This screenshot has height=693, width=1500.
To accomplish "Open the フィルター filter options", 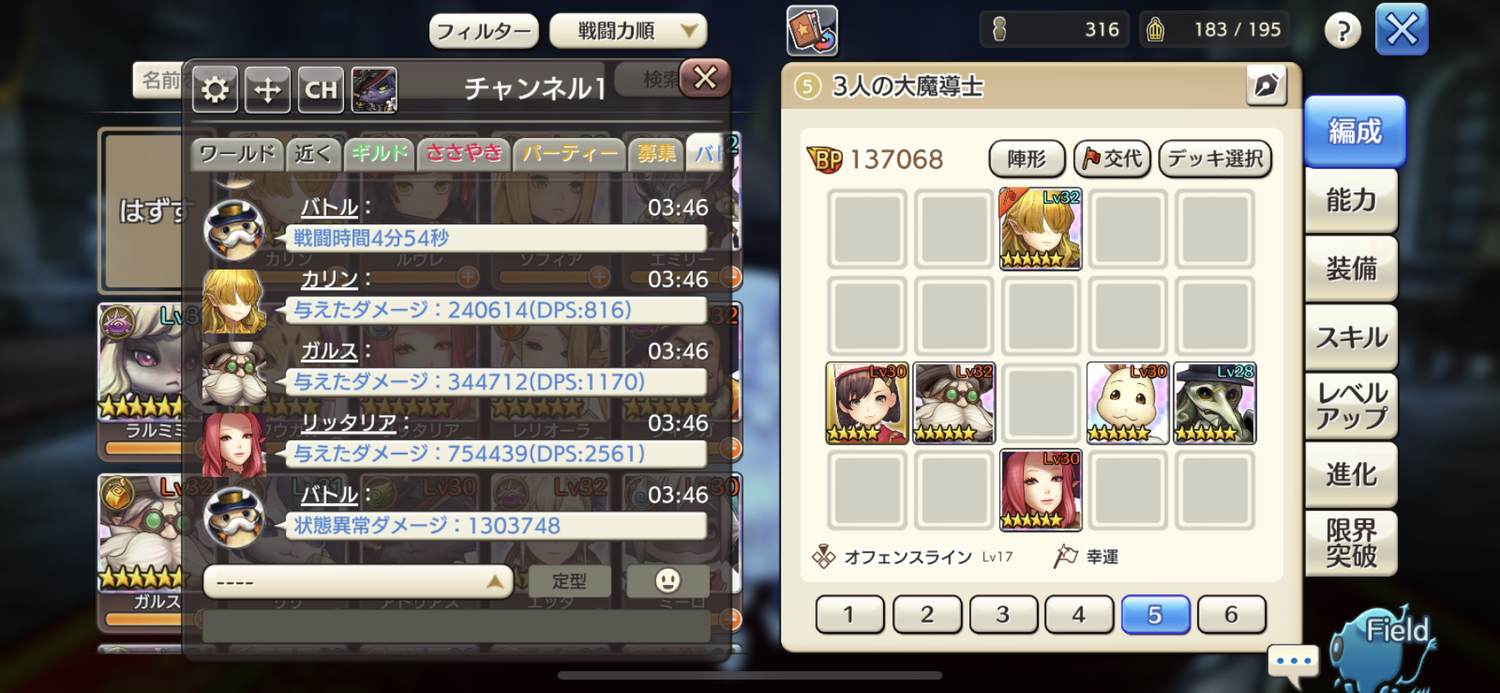I will 484,31.
